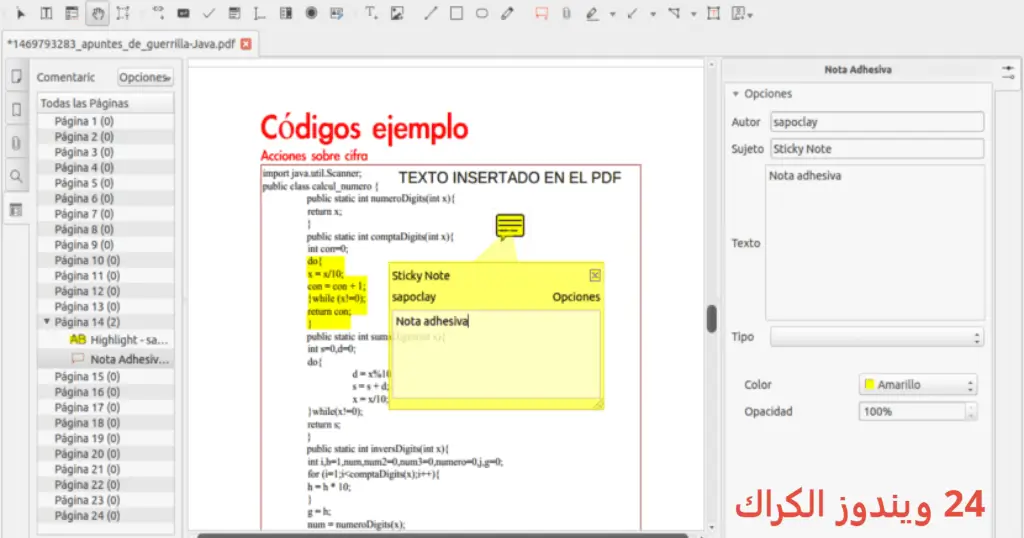Viewport: 1024px width, 538px height.
Task: Select the checkmark checkbox field tool
Action: tap(209, 13)
